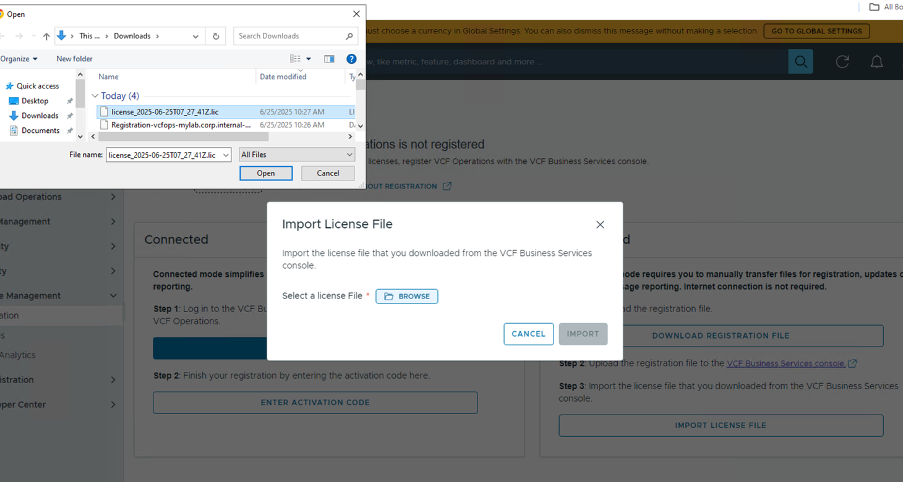
Task: Click the search magnifier icon in header
Action: 800,61
